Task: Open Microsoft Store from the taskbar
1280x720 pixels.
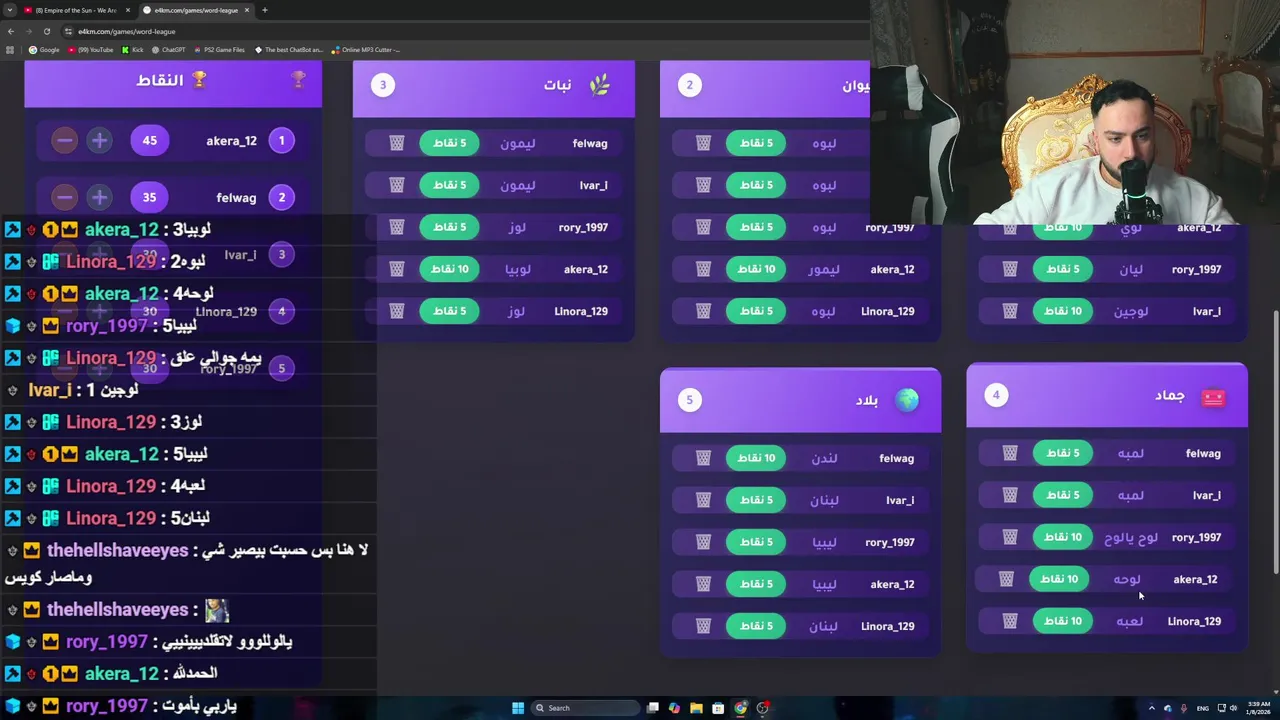Action: (x=718, y=708)
